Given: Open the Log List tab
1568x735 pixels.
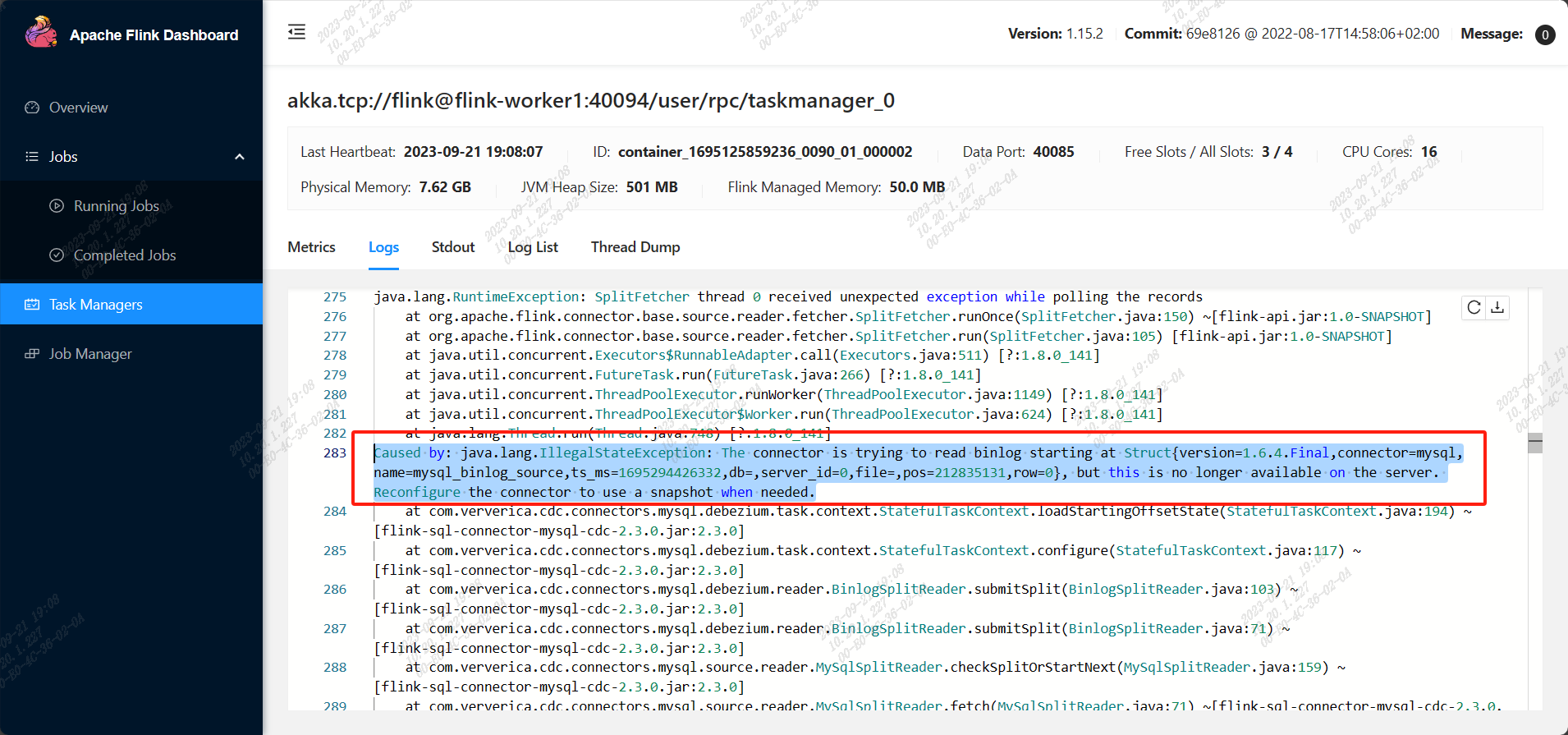Looking at the screenshot, I should coord(533,247).
